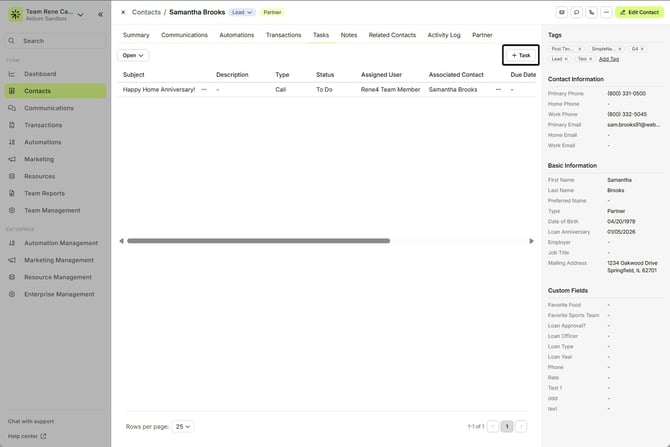The height and width of the screenshot is (447, 670).
Task: Click the Enterprise Management icon
Action: coord(12,294)
